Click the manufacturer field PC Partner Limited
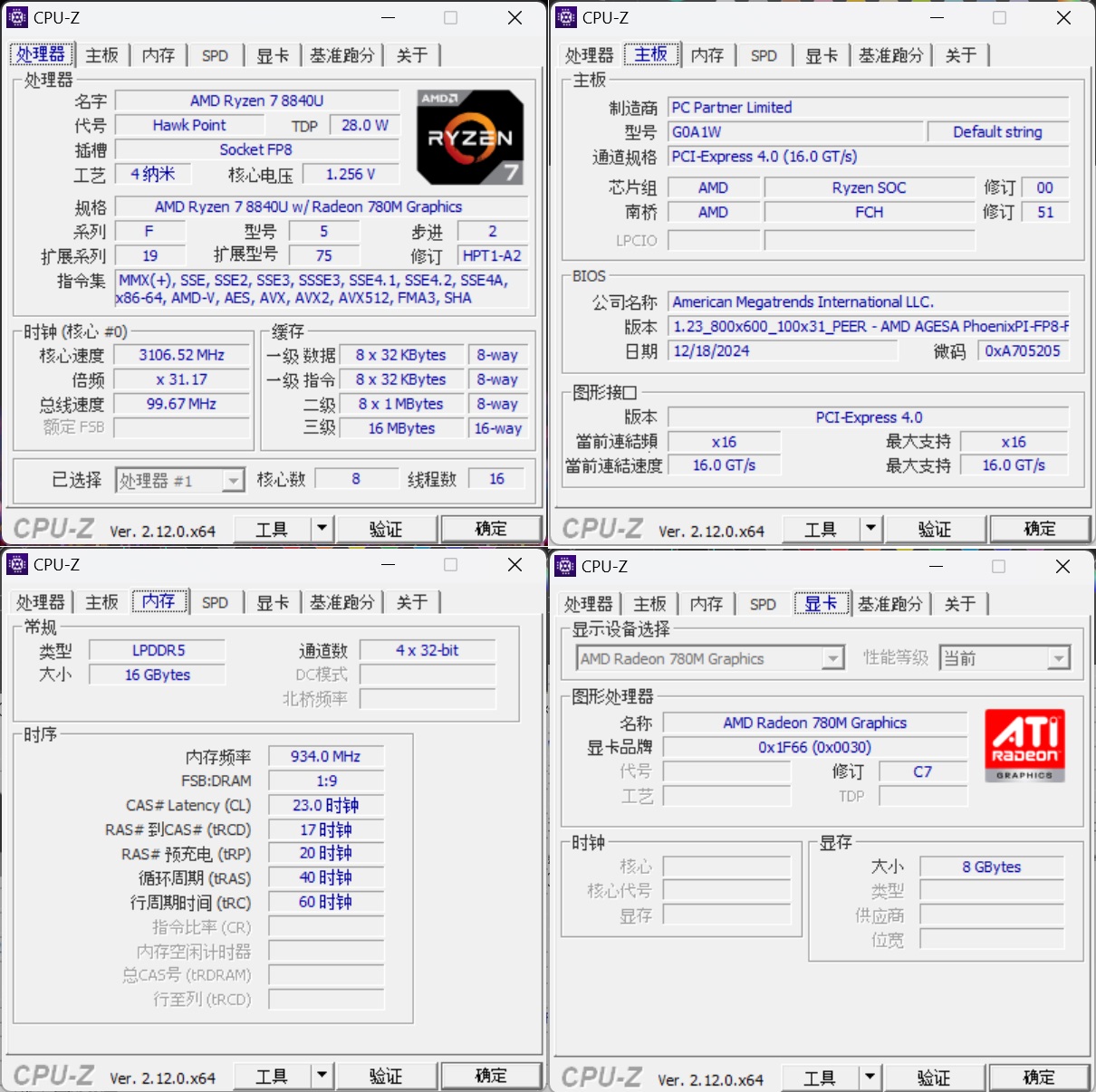1096x1092 pixels. coord(869,108)
